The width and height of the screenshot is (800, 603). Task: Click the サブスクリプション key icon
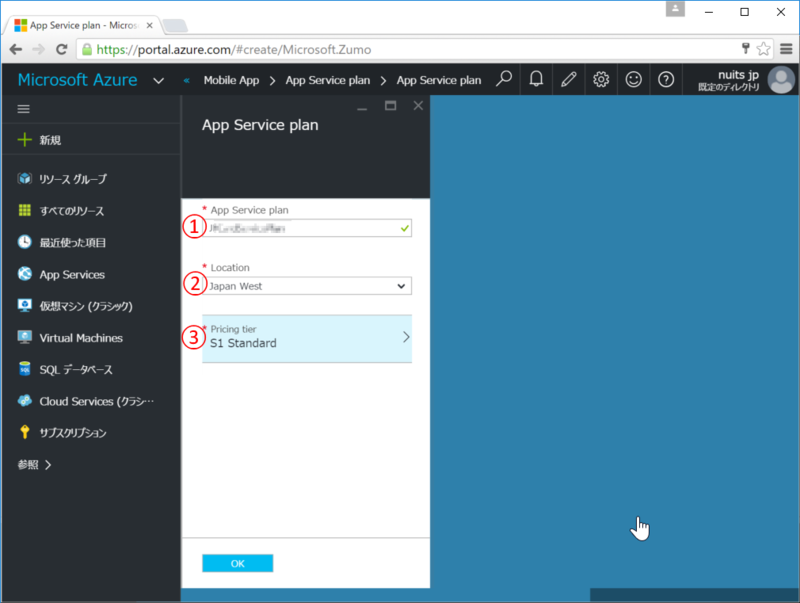tap(24, 432)
